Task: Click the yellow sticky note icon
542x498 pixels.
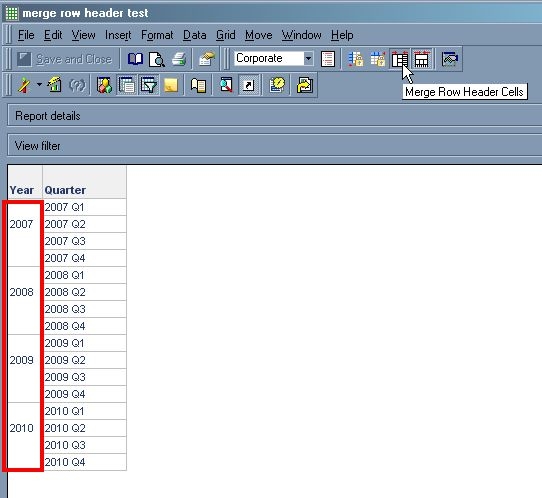Action: point(171,85)
